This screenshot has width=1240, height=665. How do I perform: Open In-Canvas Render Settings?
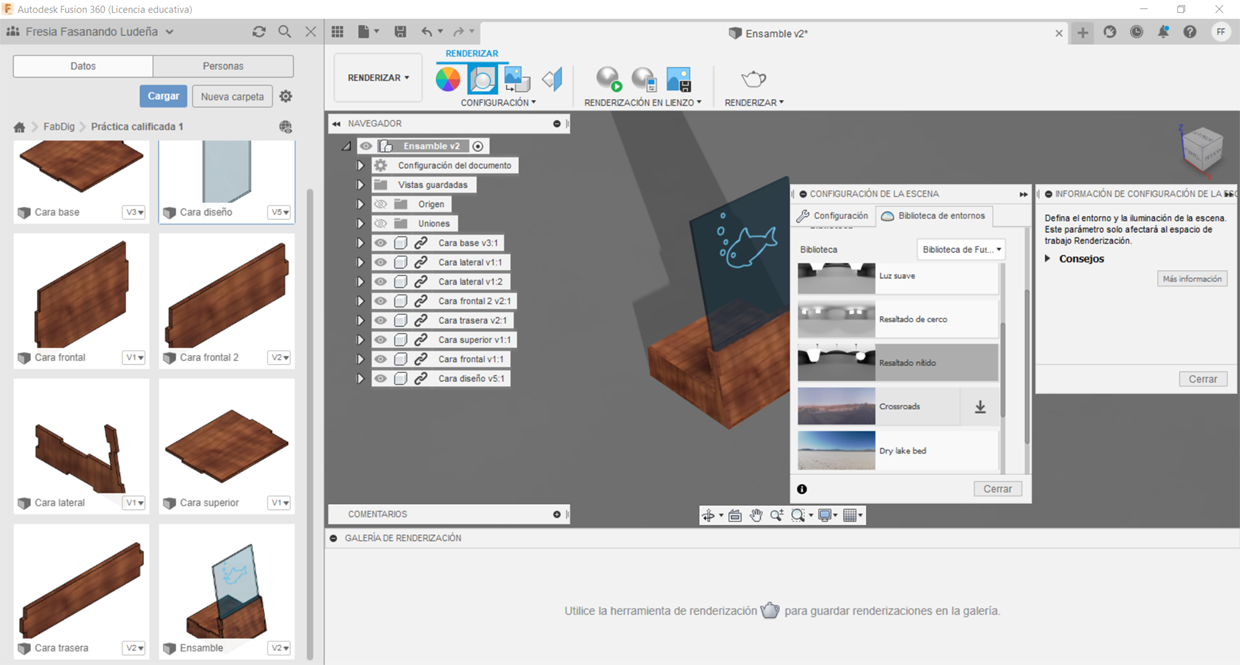[x=643, y=79]
